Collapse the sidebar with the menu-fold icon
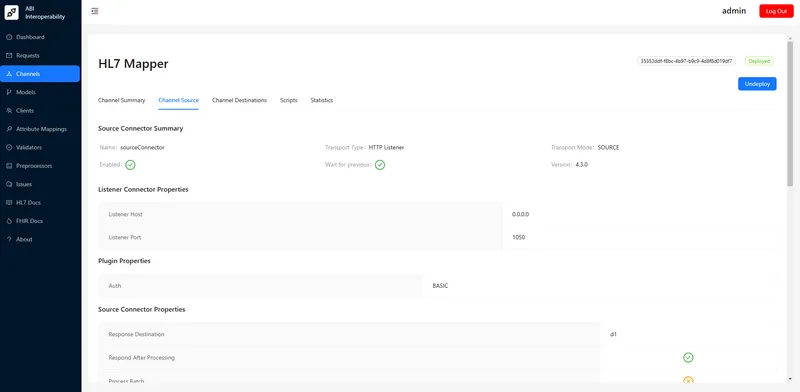This screenshot has width=800, height=392. coord(94,11)
